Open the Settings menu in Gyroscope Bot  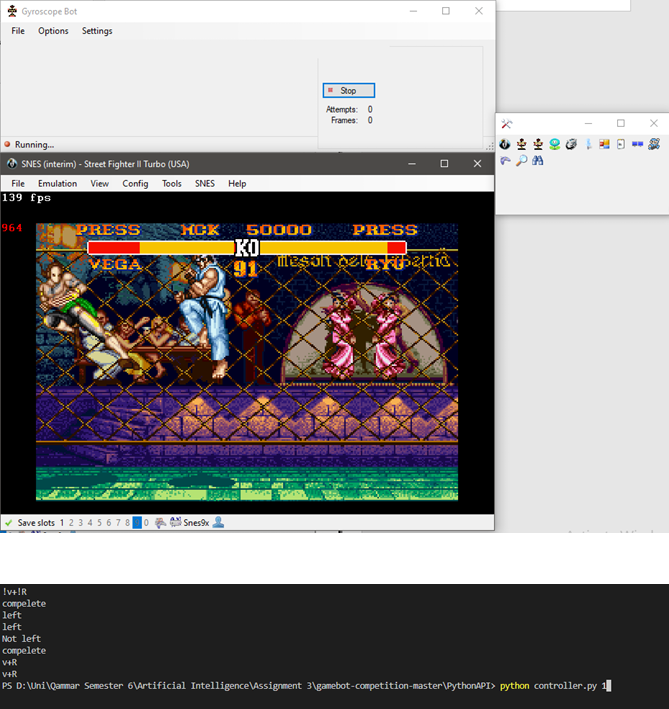[97, 31]
